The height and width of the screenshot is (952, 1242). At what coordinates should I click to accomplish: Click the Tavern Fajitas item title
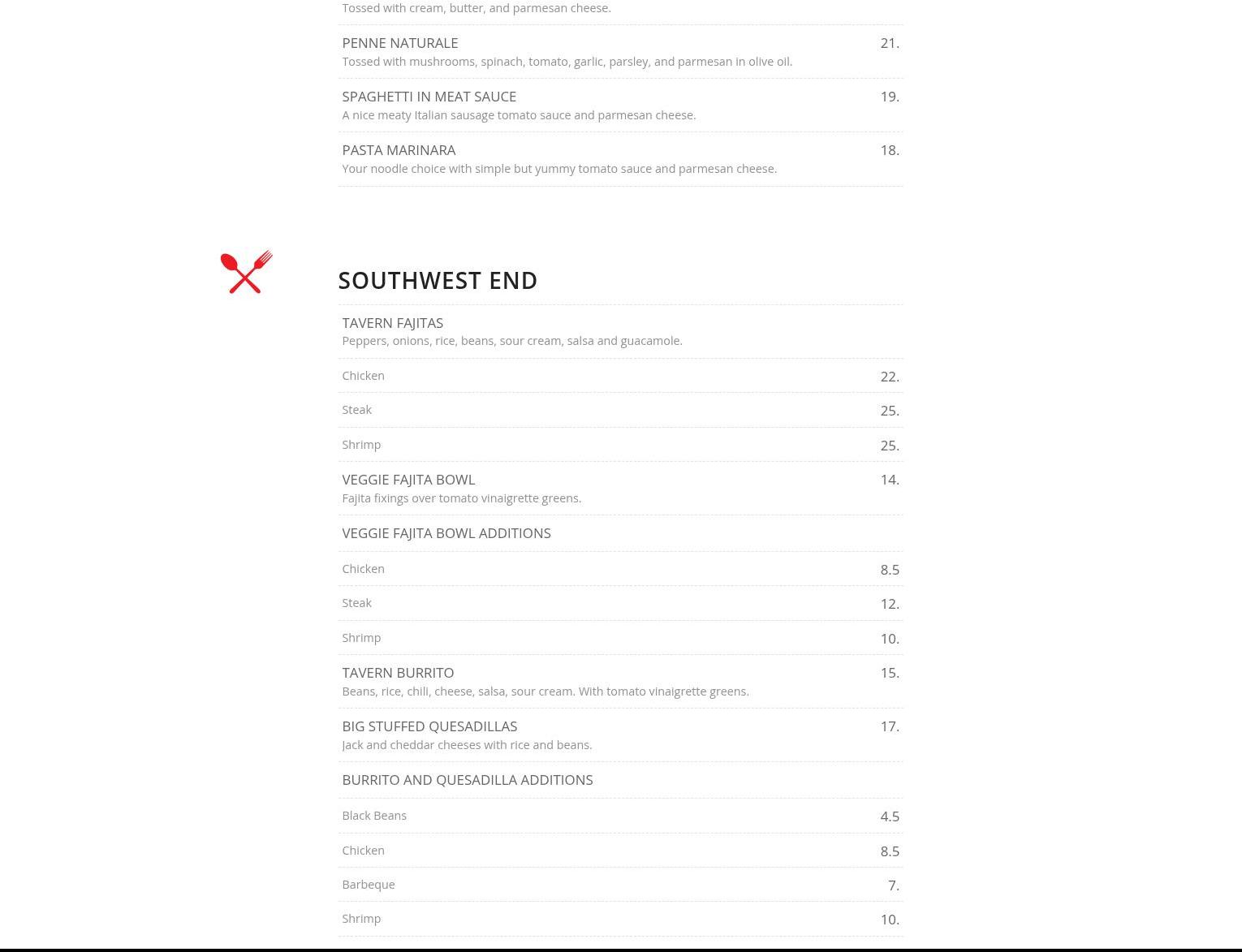coord(392,323)
